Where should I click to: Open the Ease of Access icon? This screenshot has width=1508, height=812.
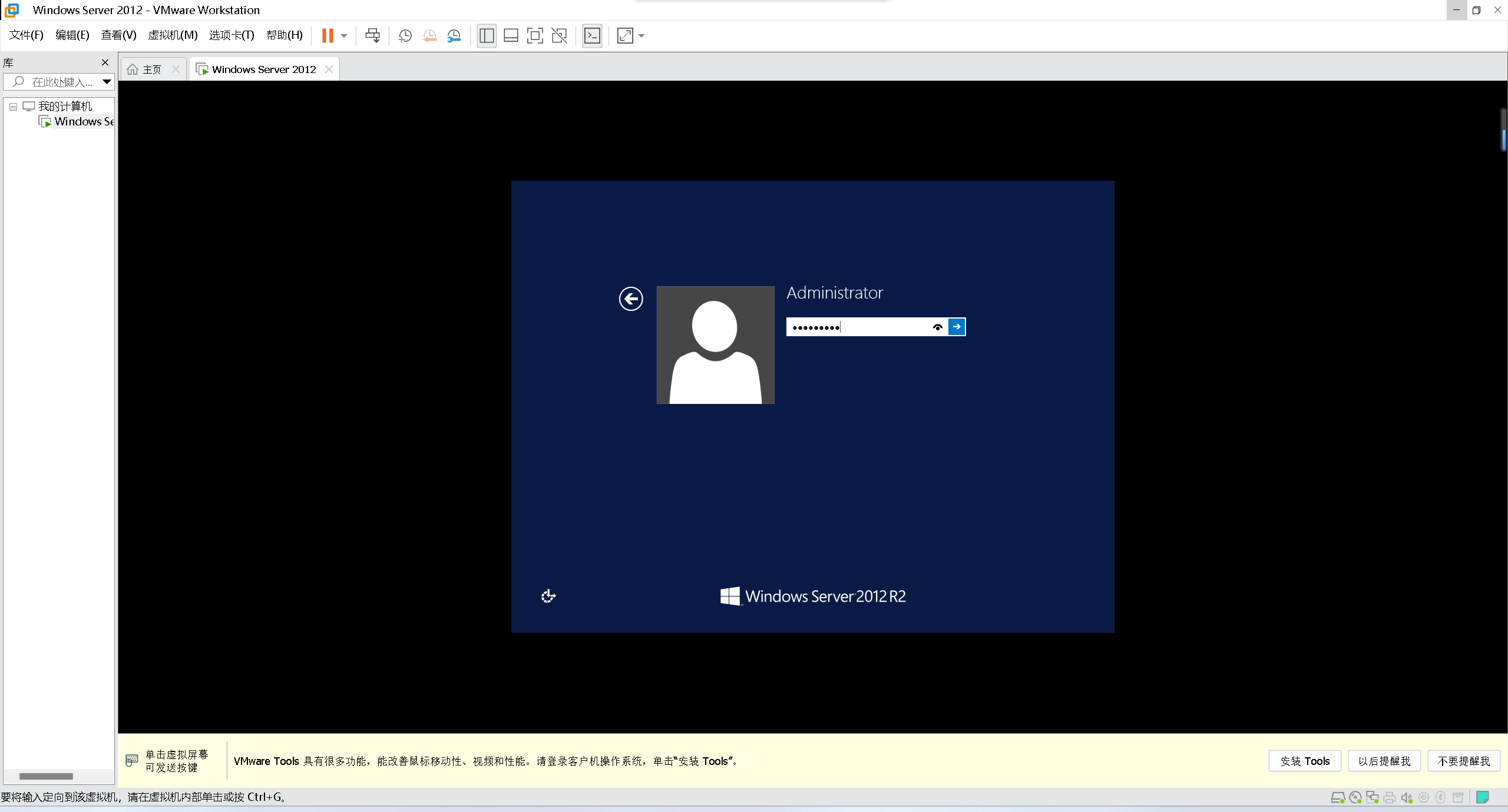pyautogui.click(x=548, y=596)
